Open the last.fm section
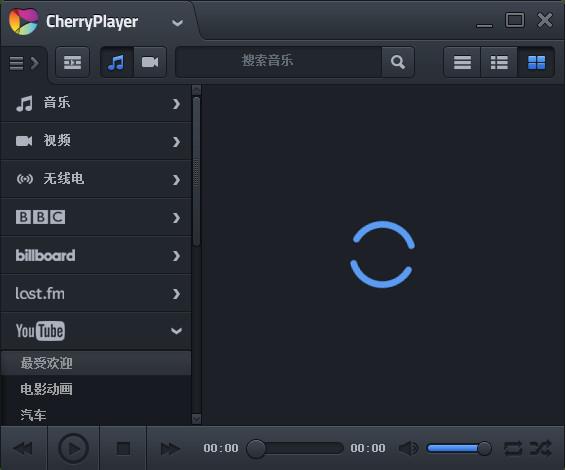The height and width of the screenshot is (470, 566). click(96, 293)
